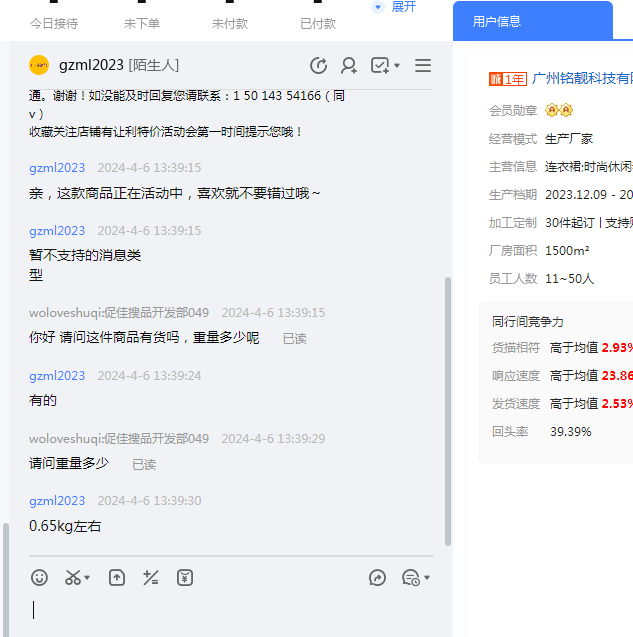Add gzml2023 as a contact
The height and width of the screenshot is (637, 633).
tap(349, 65)
